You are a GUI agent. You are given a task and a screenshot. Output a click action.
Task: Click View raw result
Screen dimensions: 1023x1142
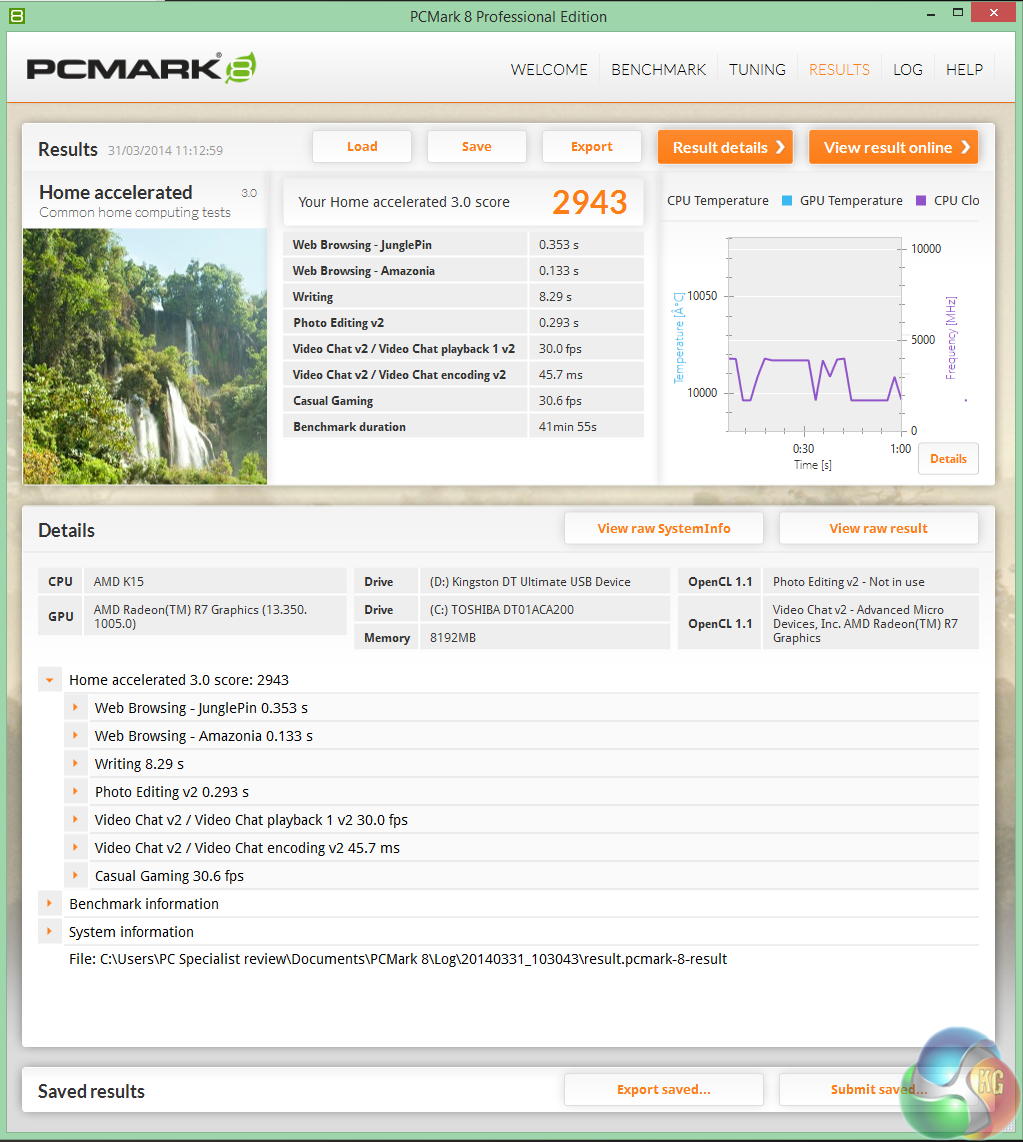tap(878, 528)
